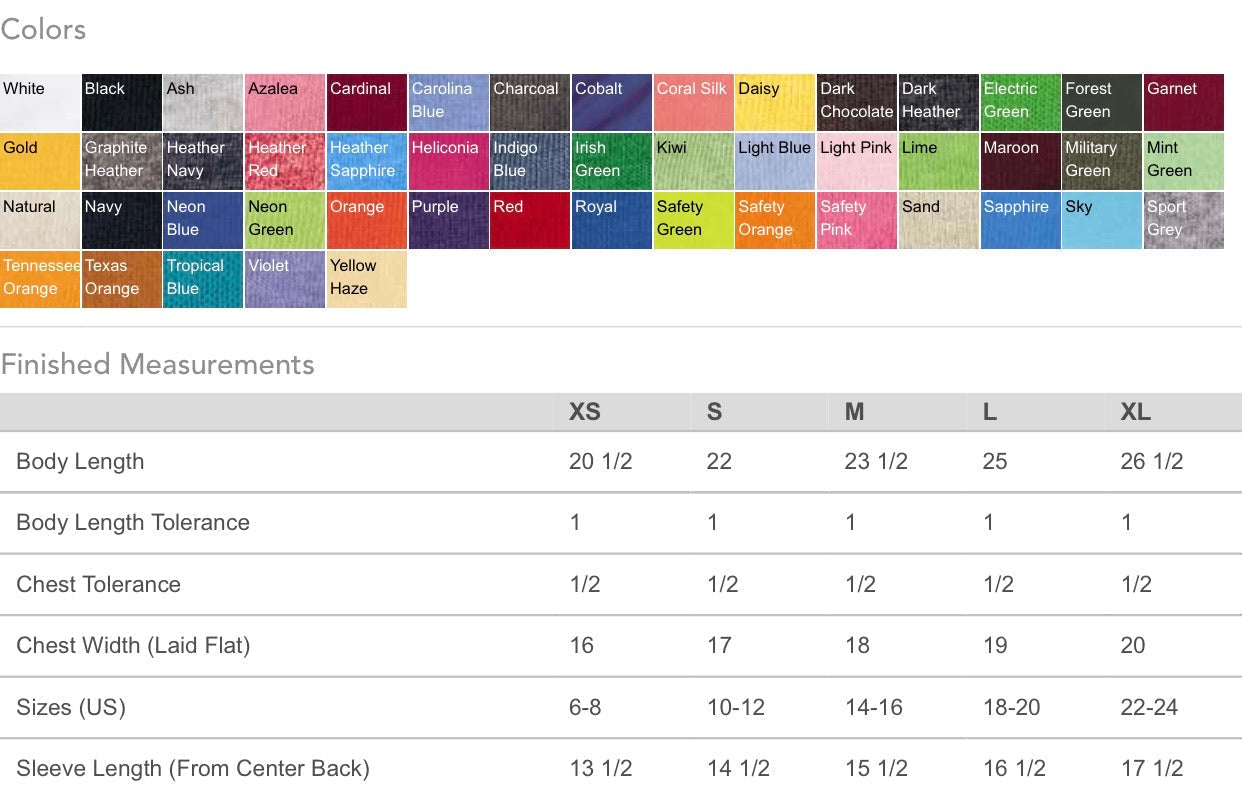1242x802 pixels.
Task: Pick the Heliconia swatch
Action: 448,161
